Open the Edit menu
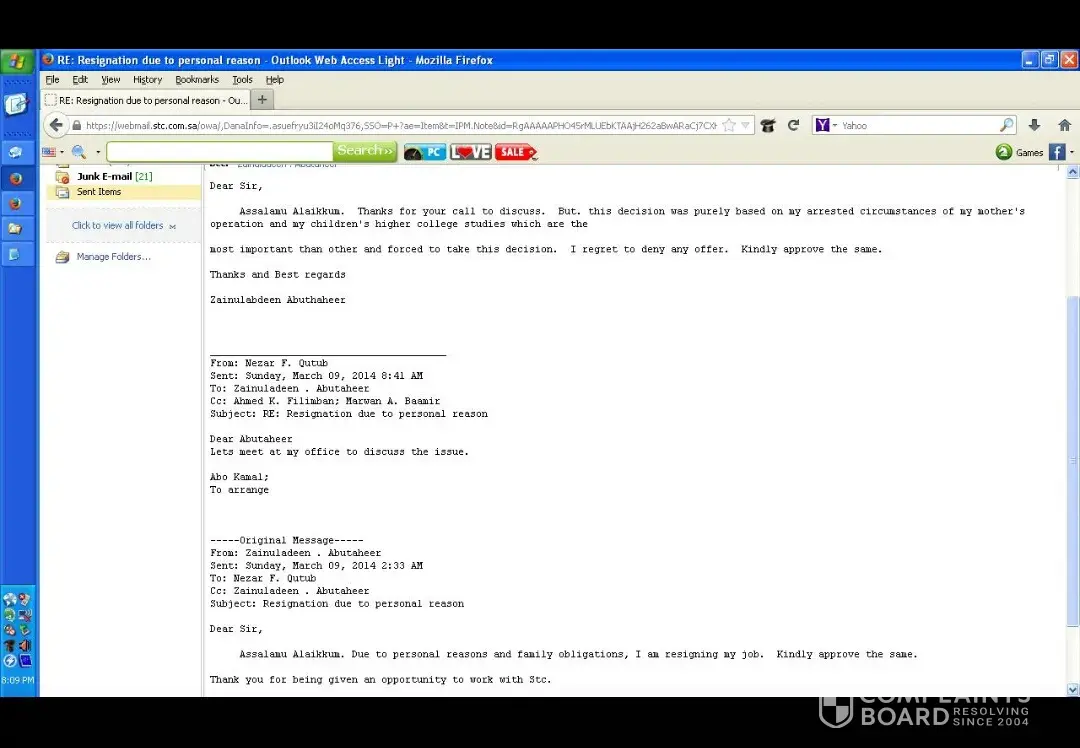This screenshot has height=748, width=1080. click(80, 80)
